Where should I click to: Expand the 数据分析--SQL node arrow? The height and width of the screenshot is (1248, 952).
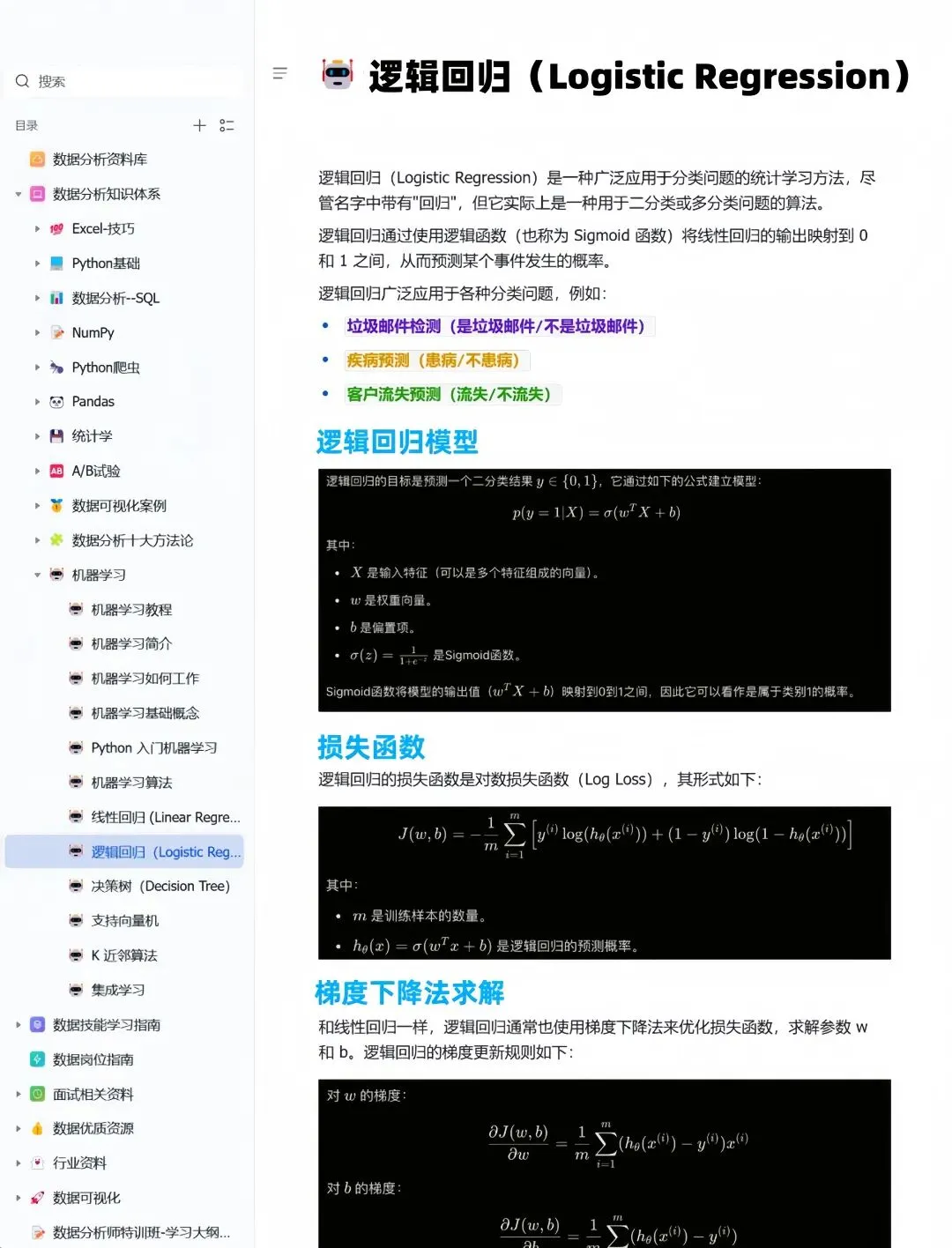pos(37,298)
